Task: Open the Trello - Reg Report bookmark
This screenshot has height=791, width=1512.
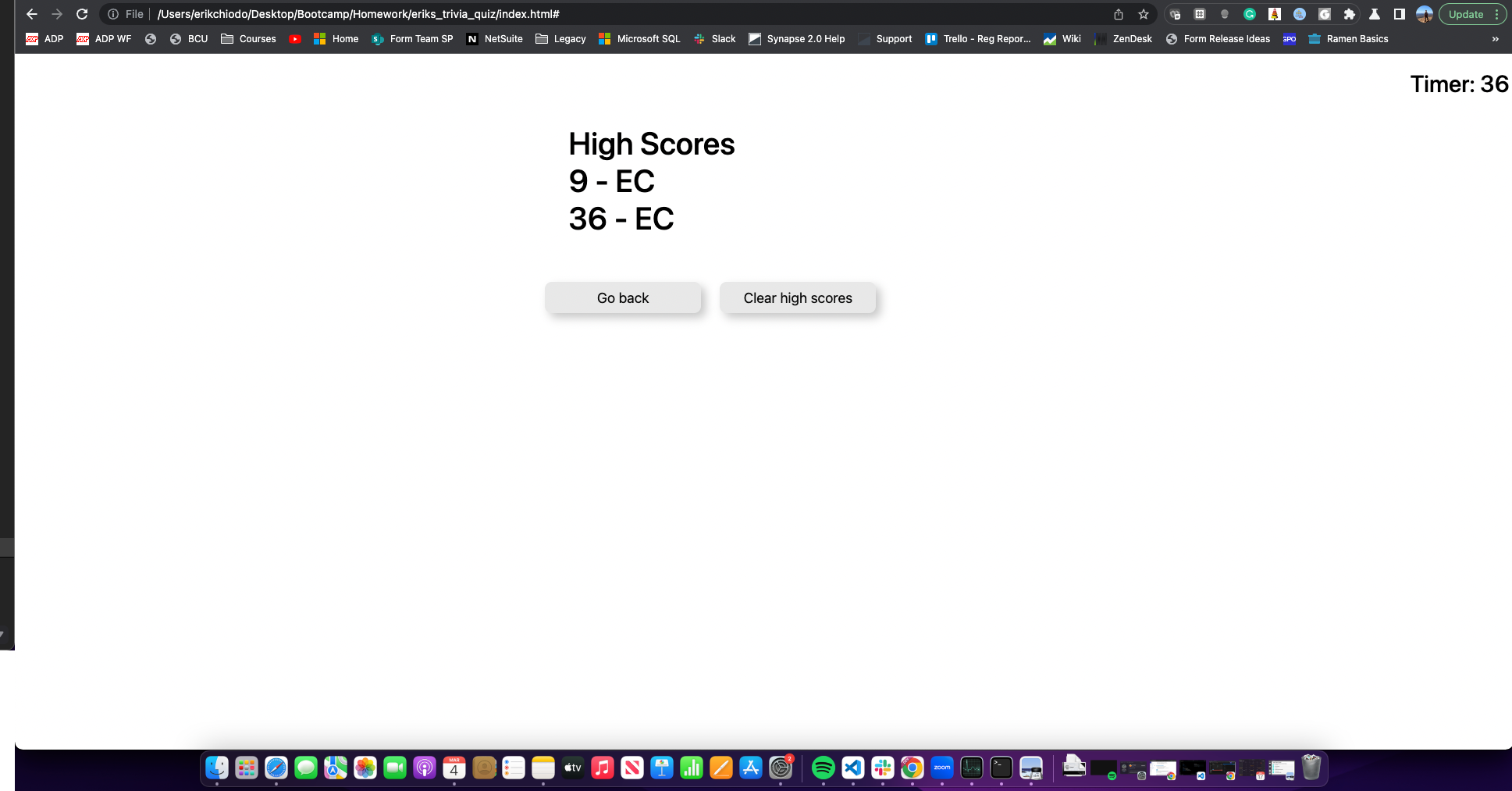Action: point(978,38)
